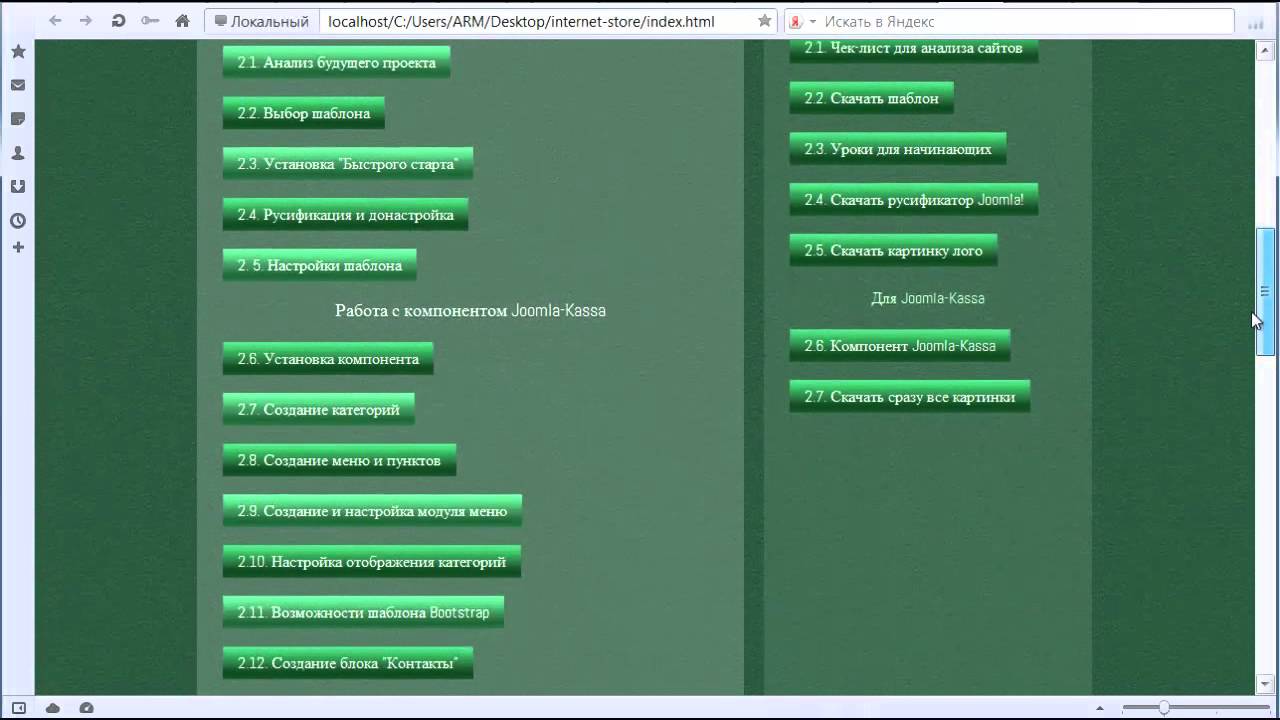Image resolution: width=1280 pixels, height=720 pixels.
Task: Click the zoom reset arrow in status bar
Action: pyautogui.click(x=1100, y=708)
